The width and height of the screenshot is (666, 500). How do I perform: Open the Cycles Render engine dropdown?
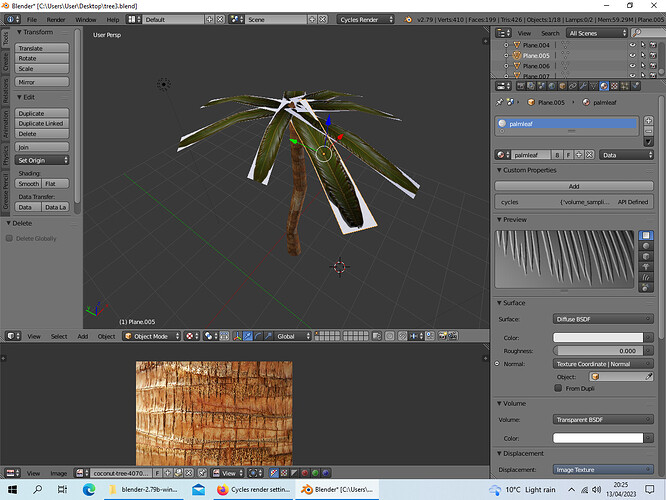[365, 20]
